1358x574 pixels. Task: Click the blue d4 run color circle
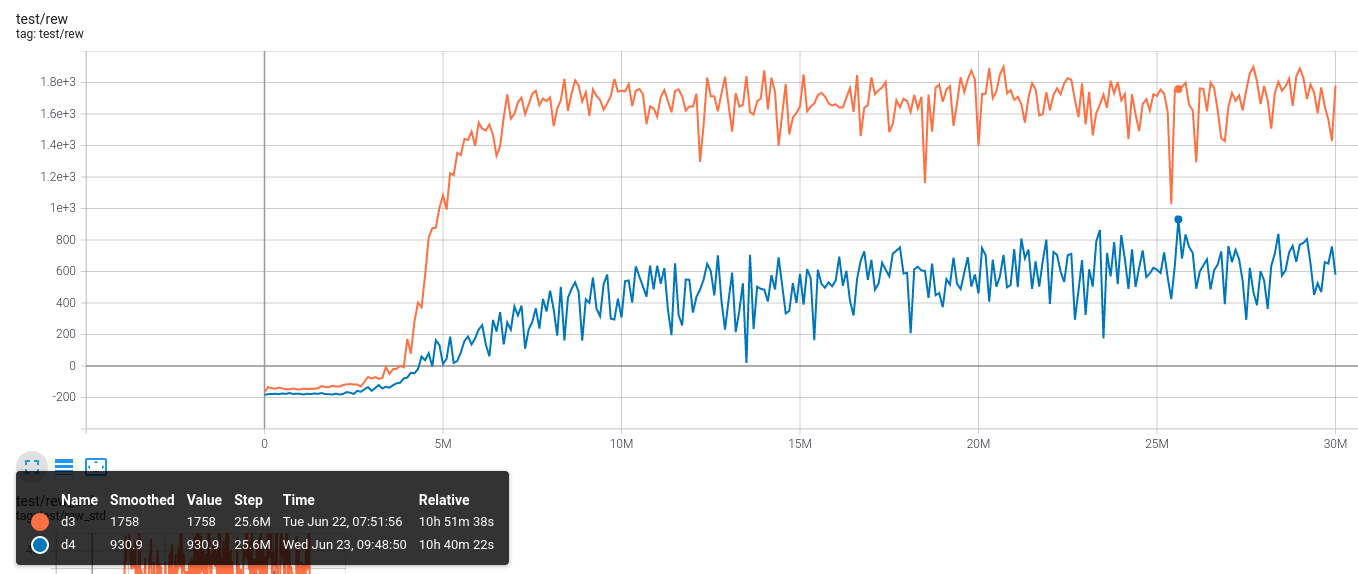[x=40, y=545]
